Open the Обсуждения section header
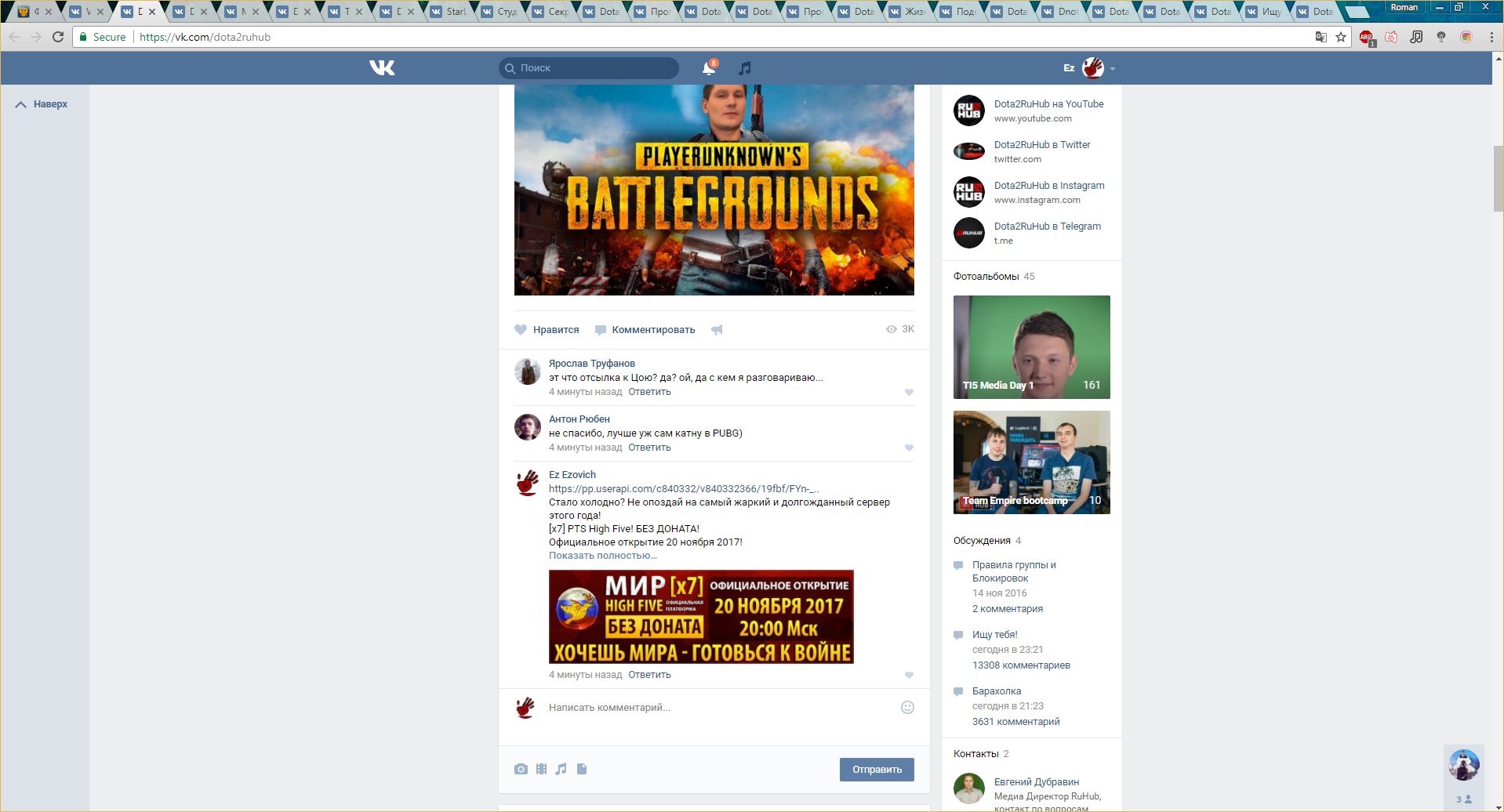 (982, 541)
